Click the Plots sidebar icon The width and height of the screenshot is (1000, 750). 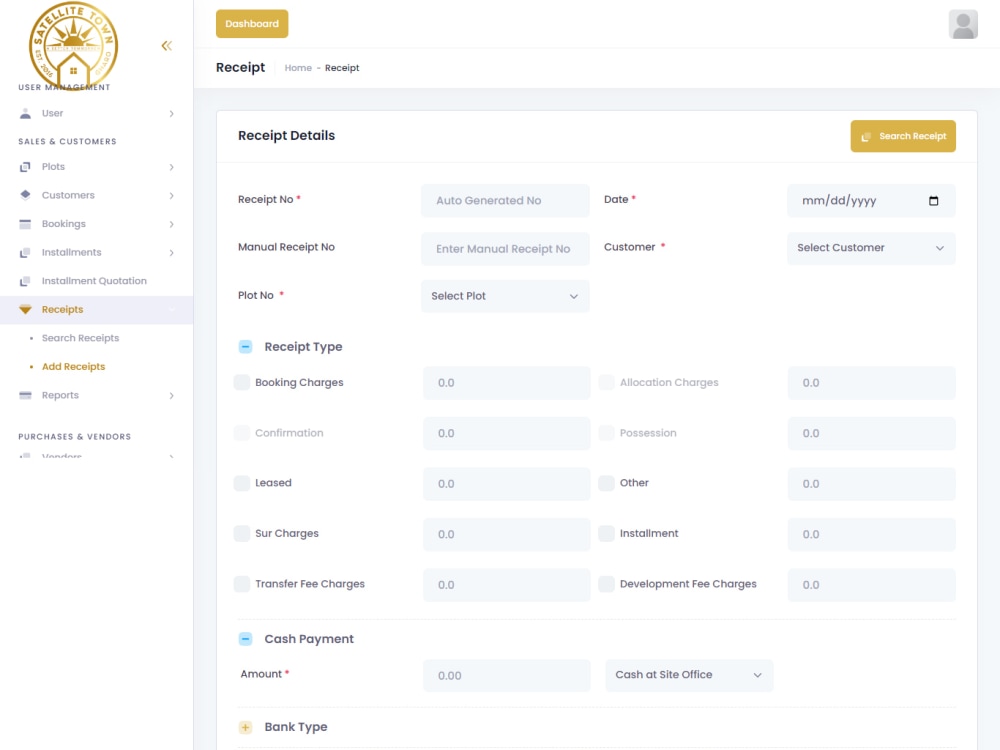[x=25, y=167]
